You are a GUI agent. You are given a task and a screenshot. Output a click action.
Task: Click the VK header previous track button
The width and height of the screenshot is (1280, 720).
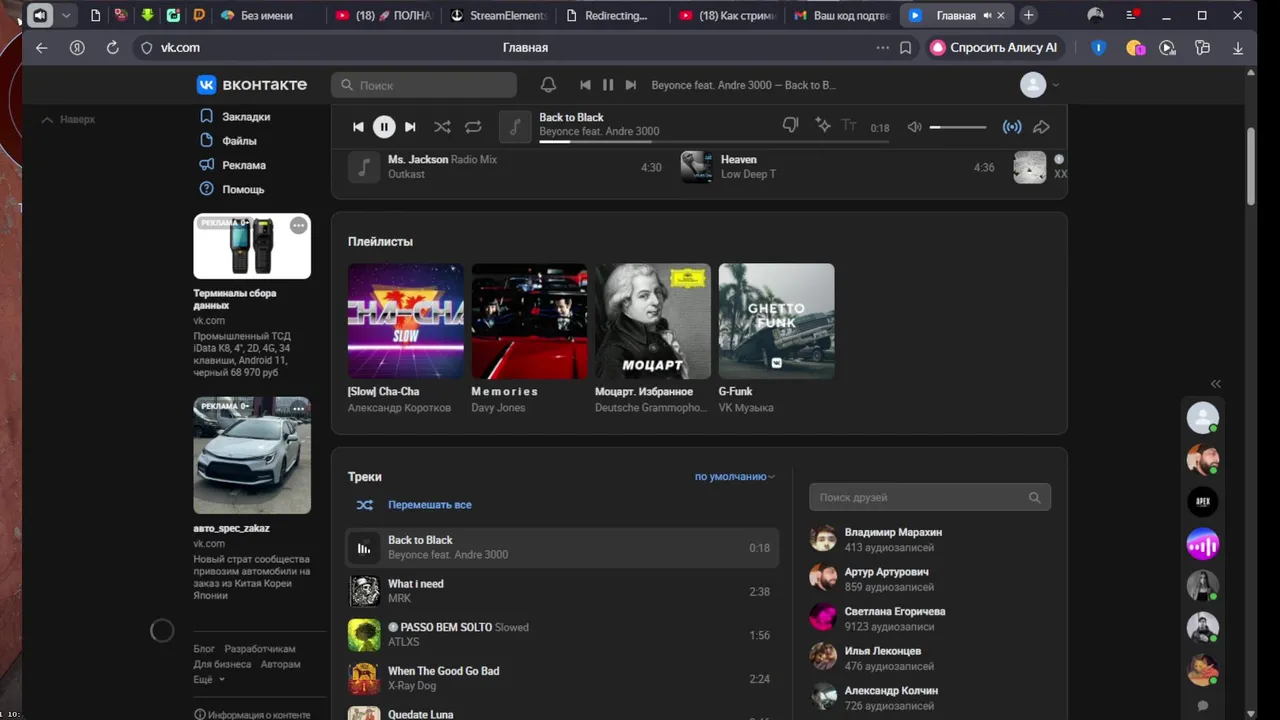point(585,85)
